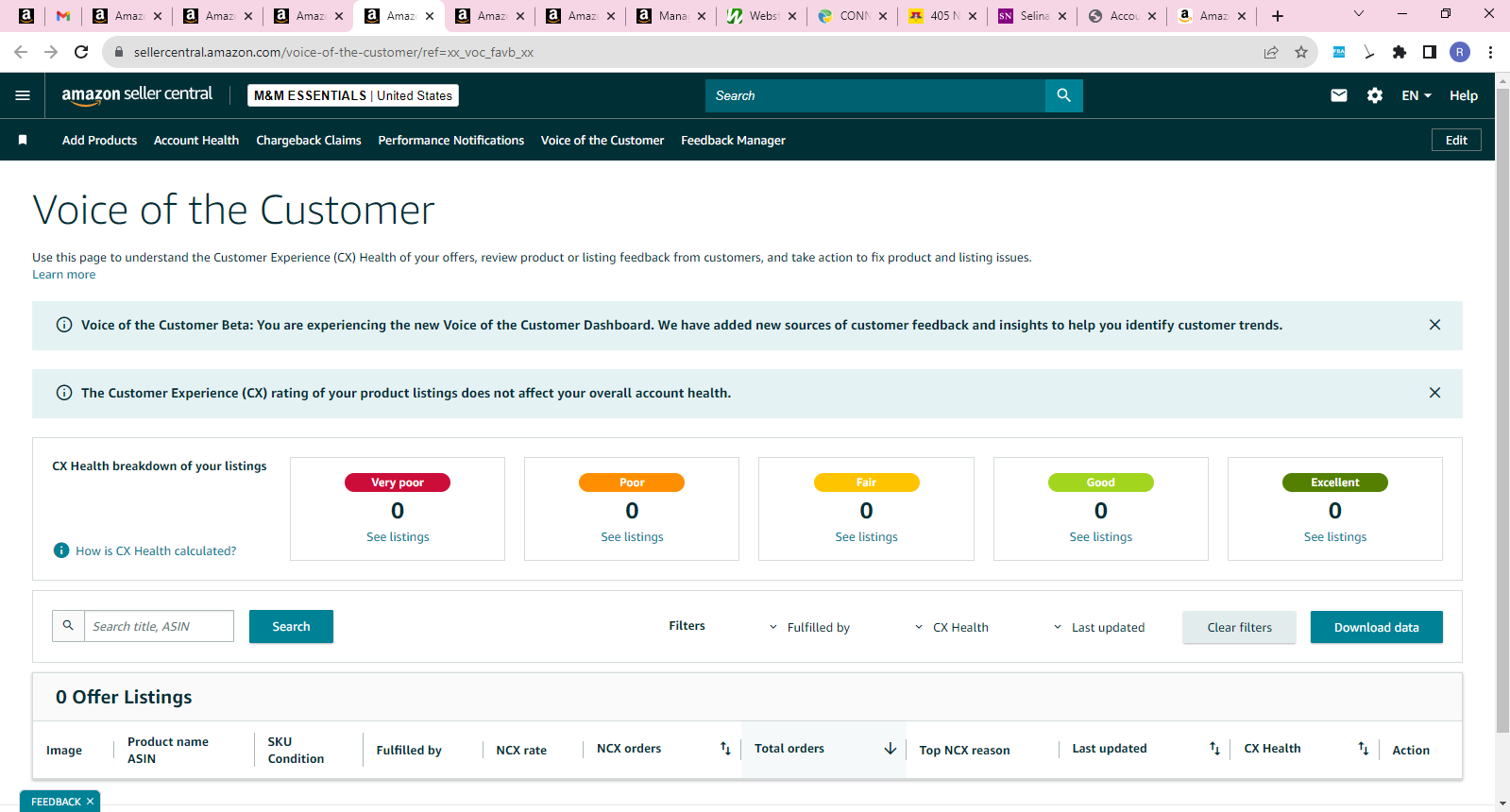Viewport: 1510px width, 812px height.
Task: Open Performance Notifications menu item
Action: pos(451,140)
